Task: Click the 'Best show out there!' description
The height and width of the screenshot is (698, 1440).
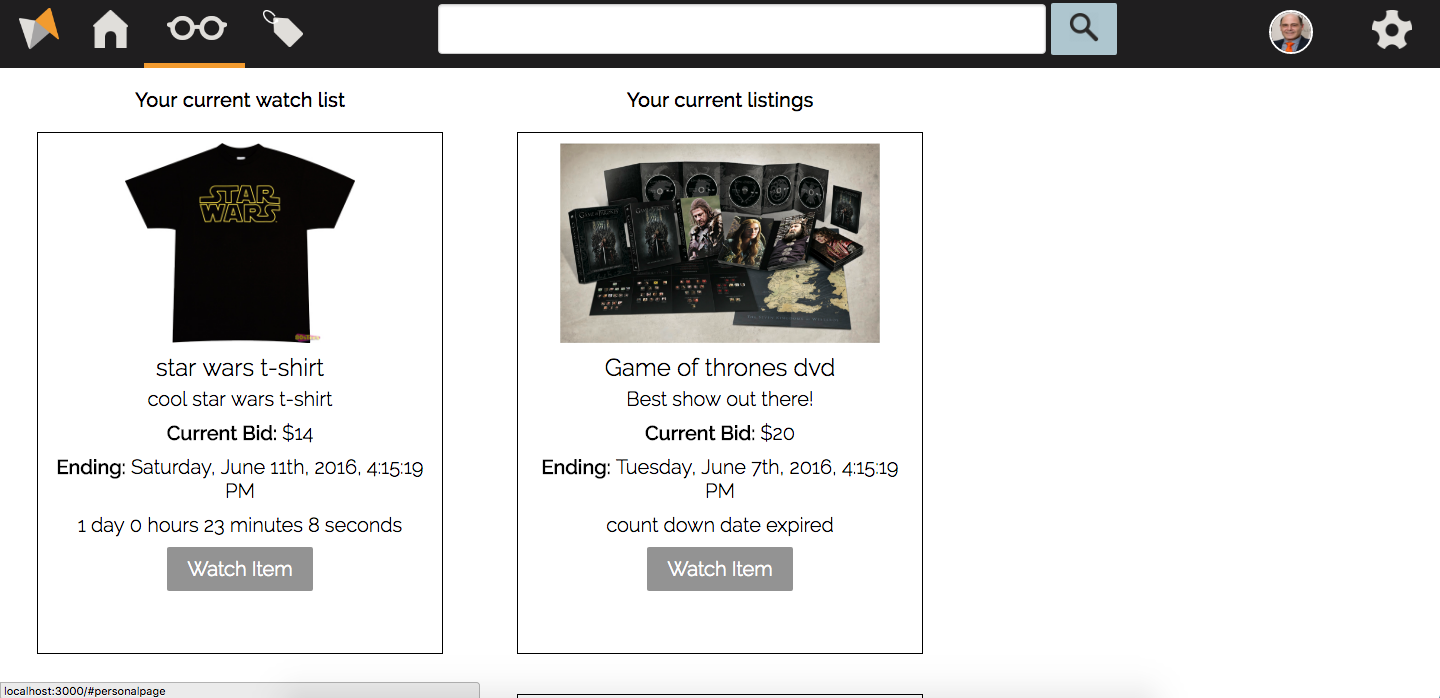Action: [x=720, y=399]
